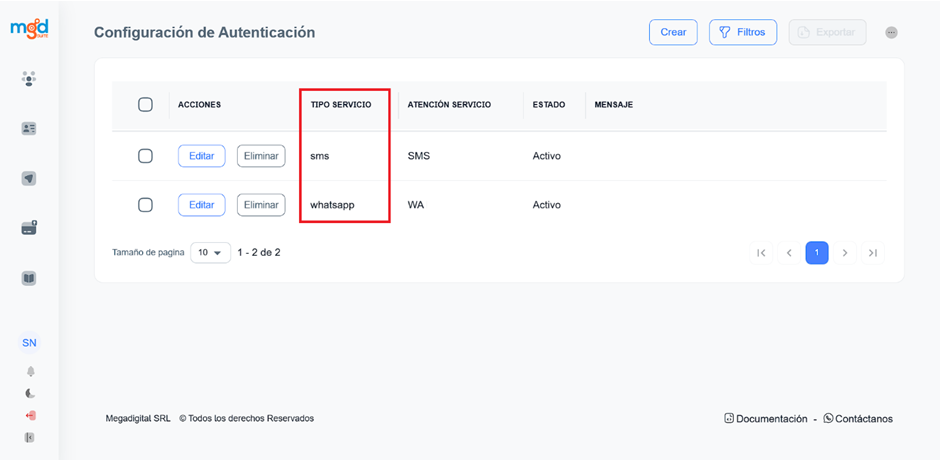Click Editar for the whatsapp row
This screenshot has width=940, height=460.
point(201,205)
